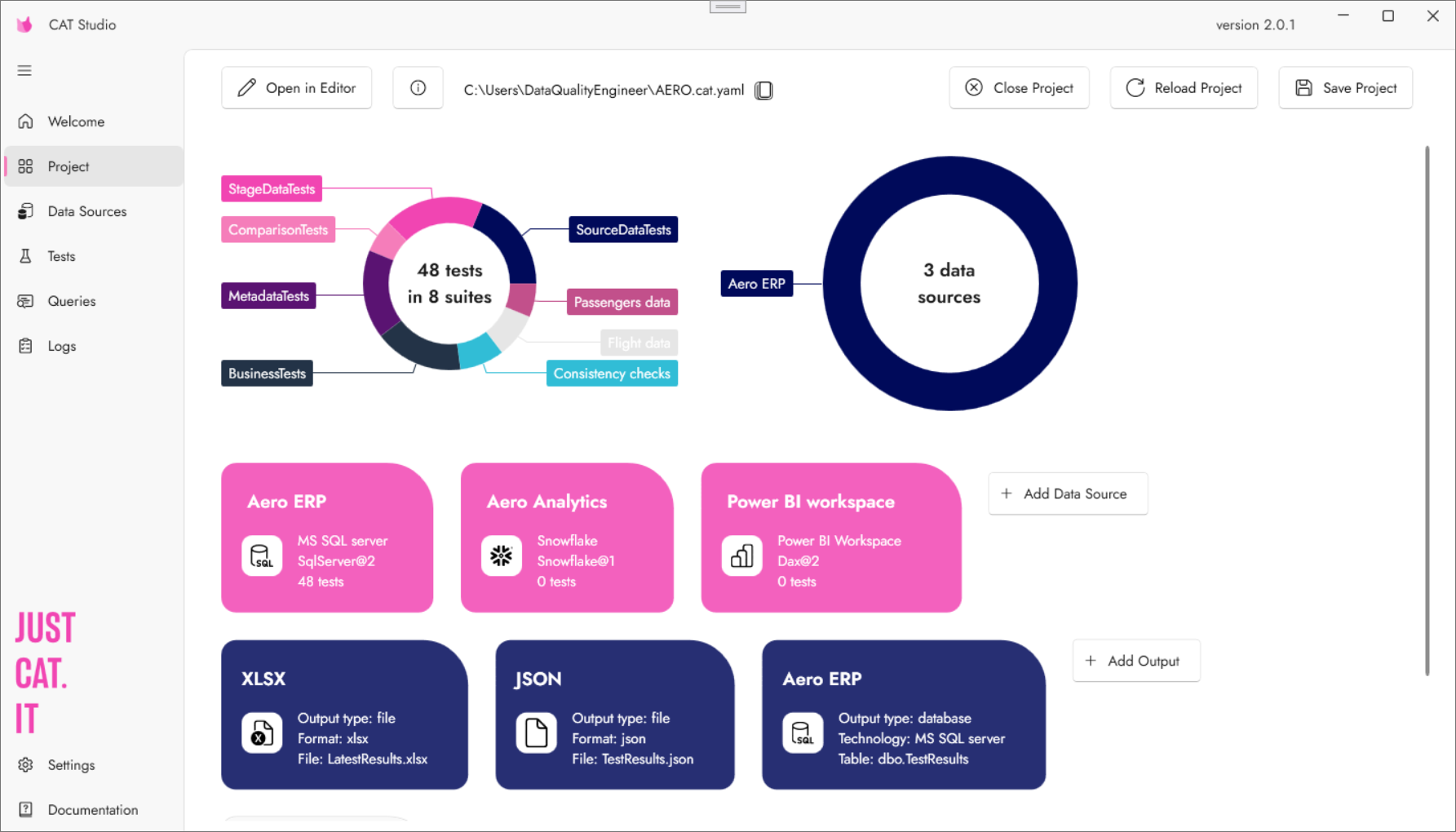Click the Add Output button
Image resolution: width=1456 pixels, height=832 pixels.
[1135, 661]
